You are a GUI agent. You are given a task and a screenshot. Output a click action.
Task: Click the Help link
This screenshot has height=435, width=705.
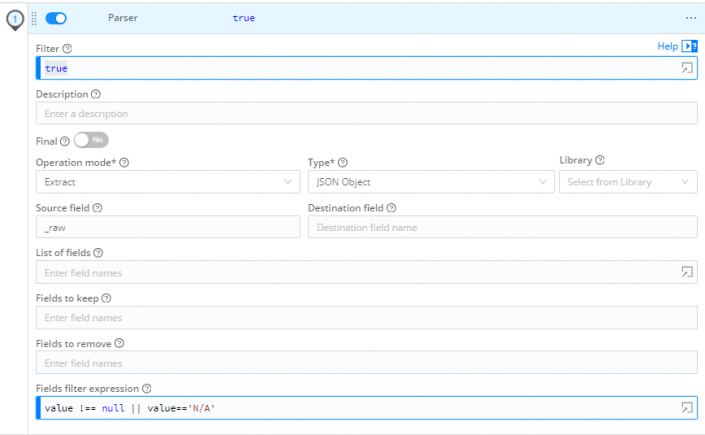coord(666,46)
